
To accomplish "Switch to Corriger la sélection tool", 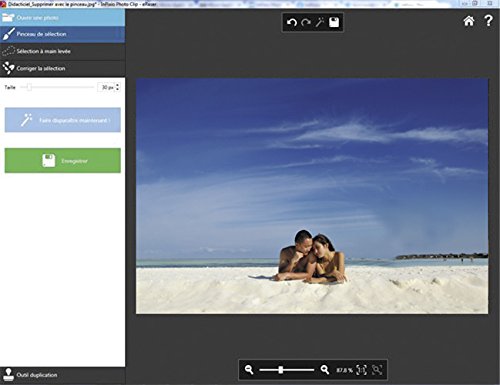I will [x=63, y=69].
